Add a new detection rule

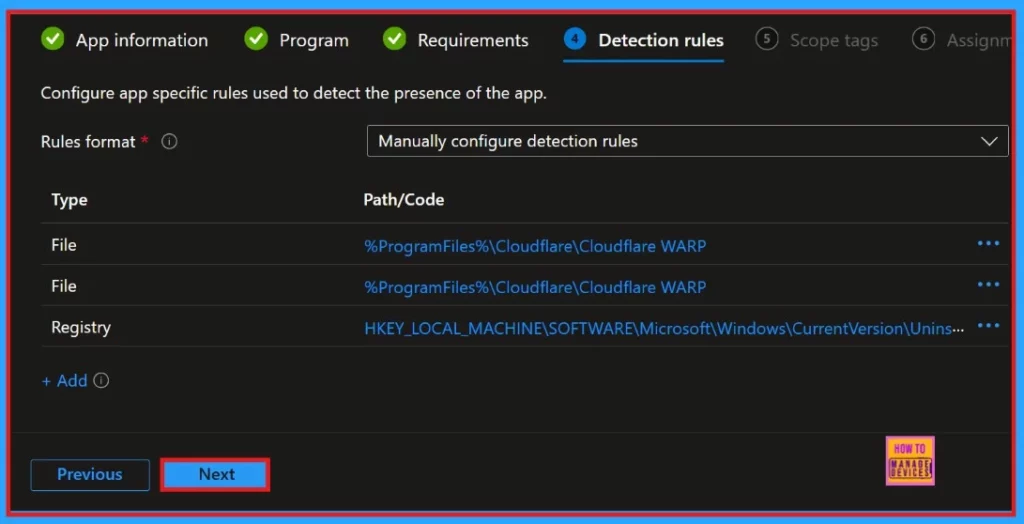click(65, 380)
